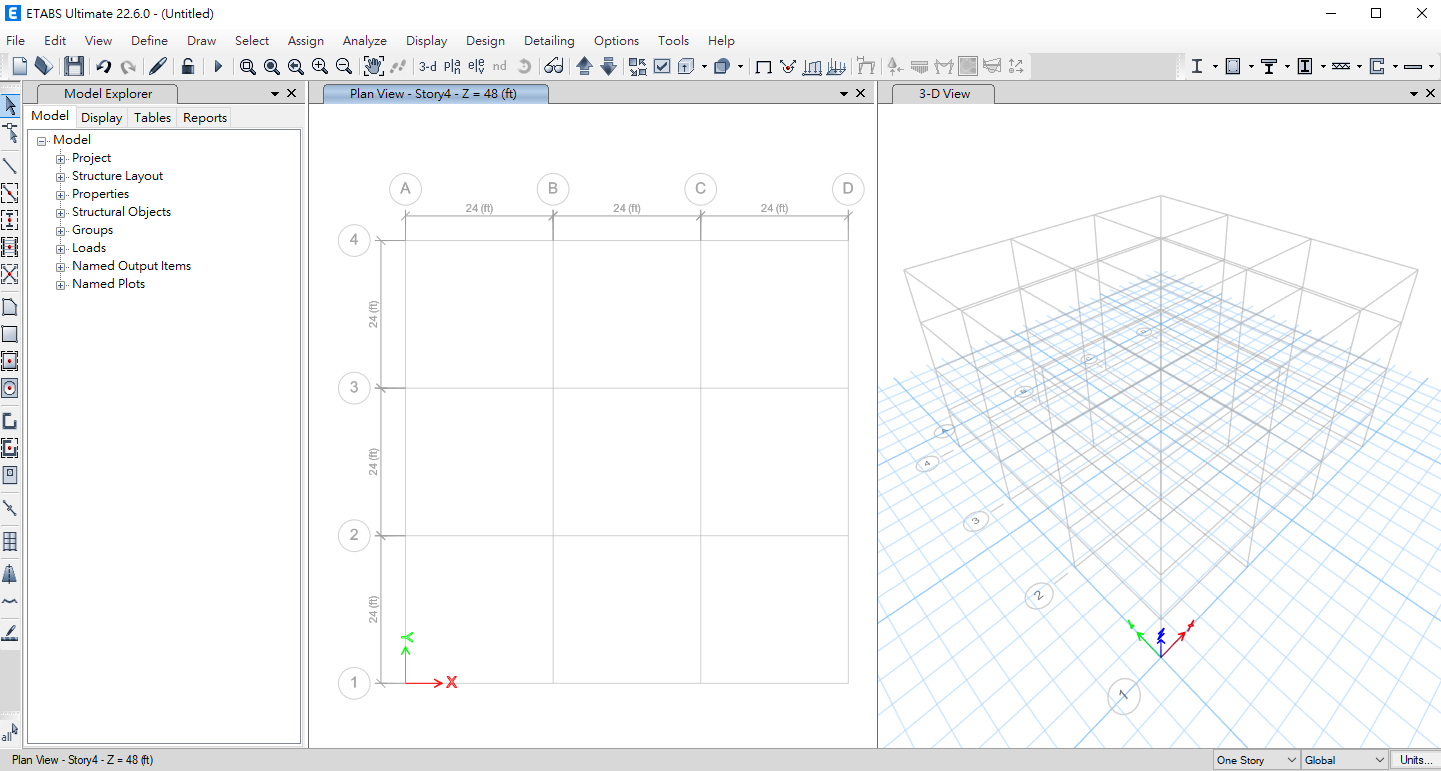Open the Detailing menu
Screen dimensions: 1441x771
pyautogui.click(x=549, y=41)
